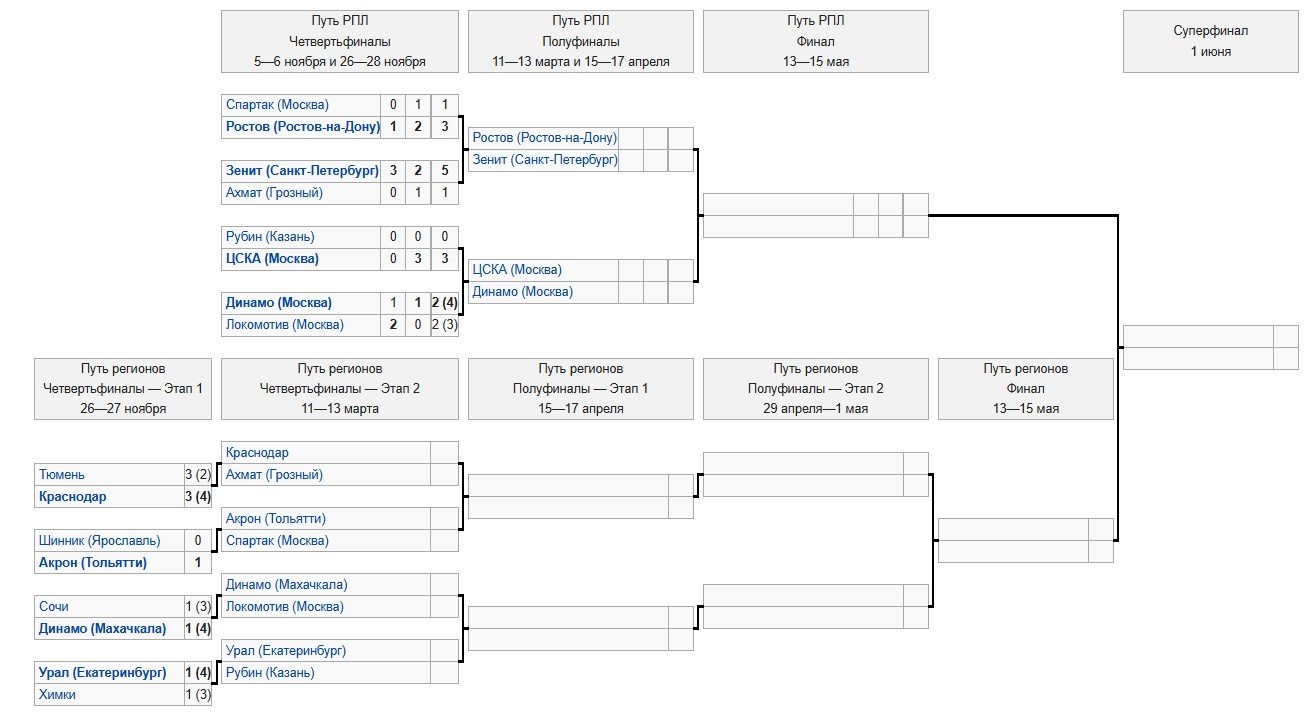Click Зенит (Санкт-Петербург) in RPL semifinals
1310x716 pixels.
544,159
